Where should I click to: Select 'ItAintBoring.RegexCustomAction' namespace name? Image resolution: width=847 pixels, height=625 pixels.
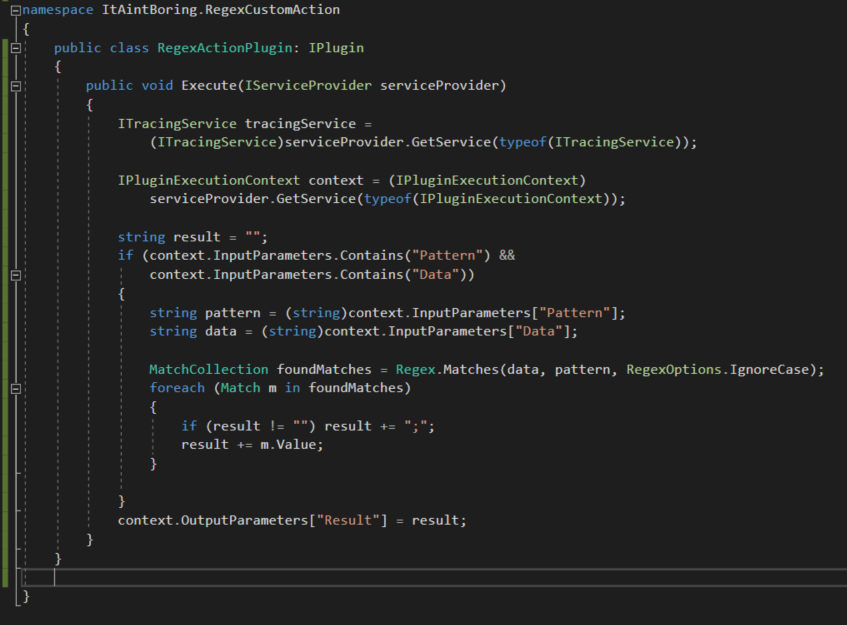(221, 10)
